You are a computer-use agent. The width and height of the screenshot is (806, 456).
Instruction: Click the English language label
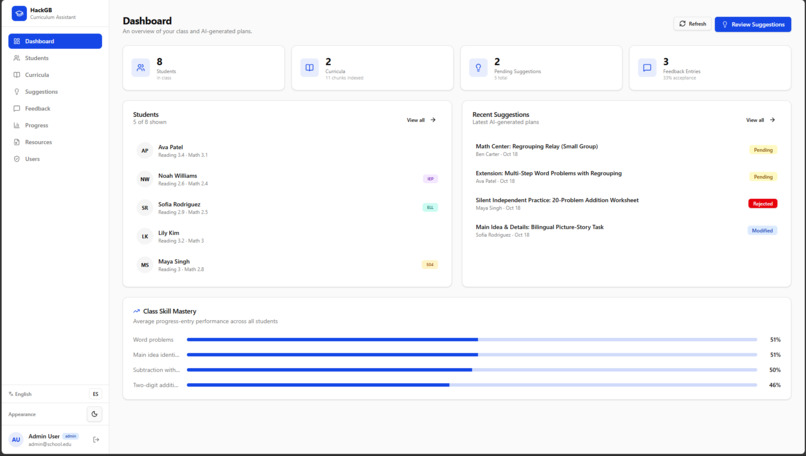click(x=23, y=394)
